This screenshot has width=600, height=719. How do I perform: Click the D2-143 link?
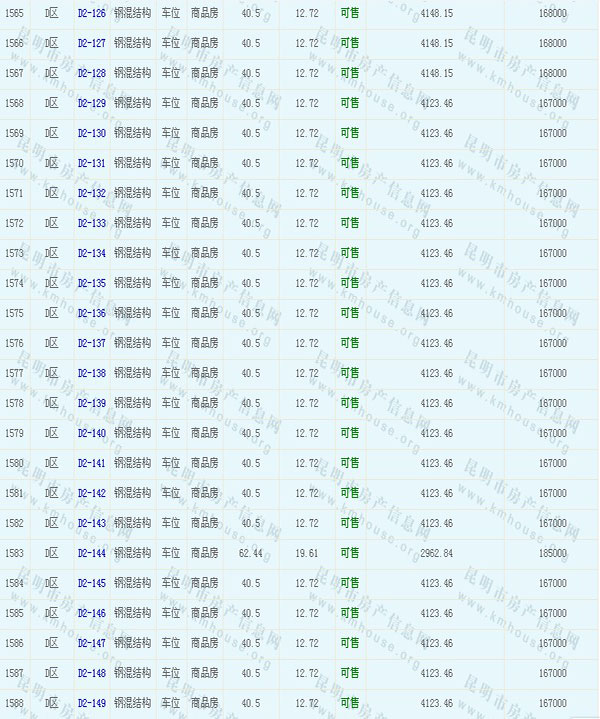pos(91,524)
